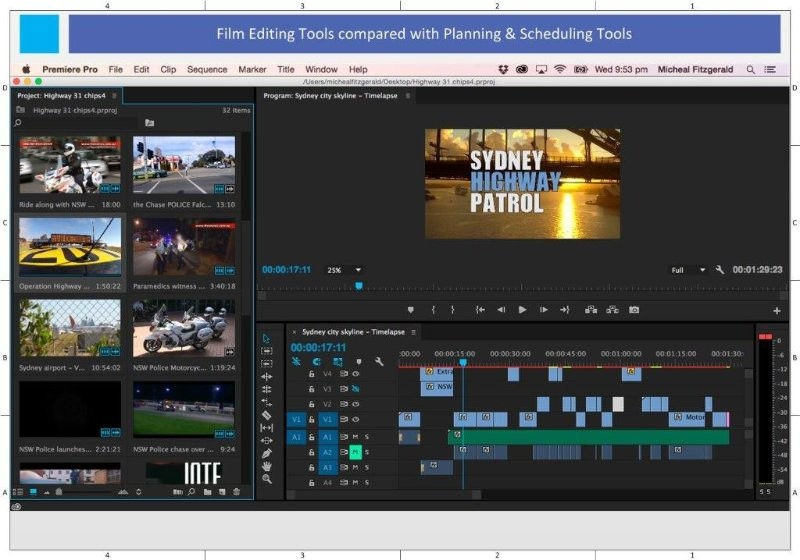Select the Rate Stretch tool
The image size is (800, 560).
coord(266,402)
